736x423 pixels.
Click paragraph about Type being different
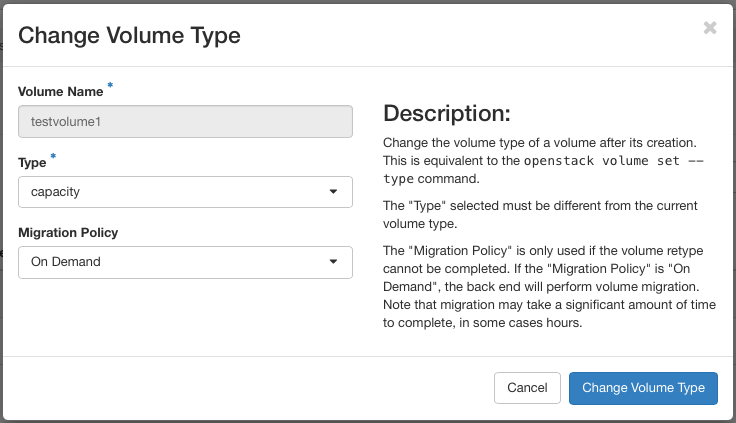tap(540, 215)
